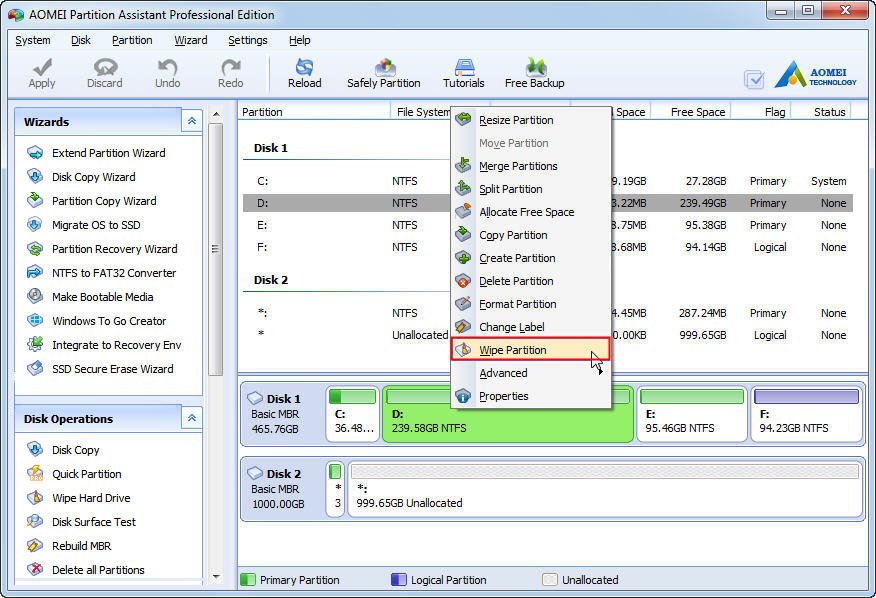Click the Free Space column header
The image size is (876, 598).
point(691,112)
